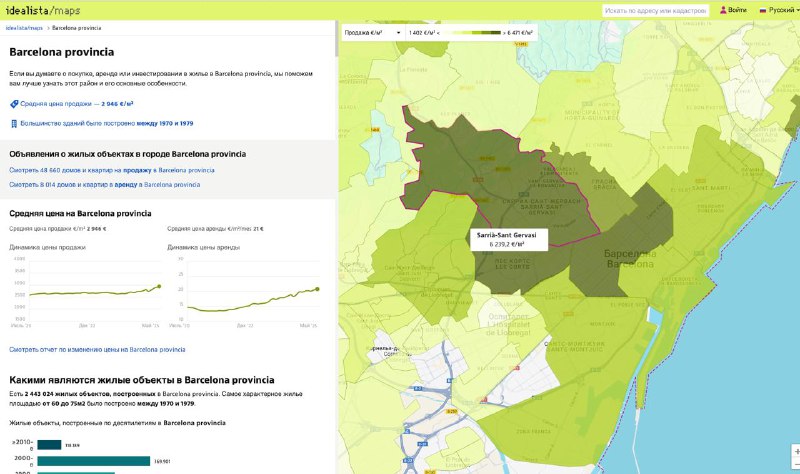Click the user icon beside Войти
The image size is (800, 474).
(x=723, y=10)
